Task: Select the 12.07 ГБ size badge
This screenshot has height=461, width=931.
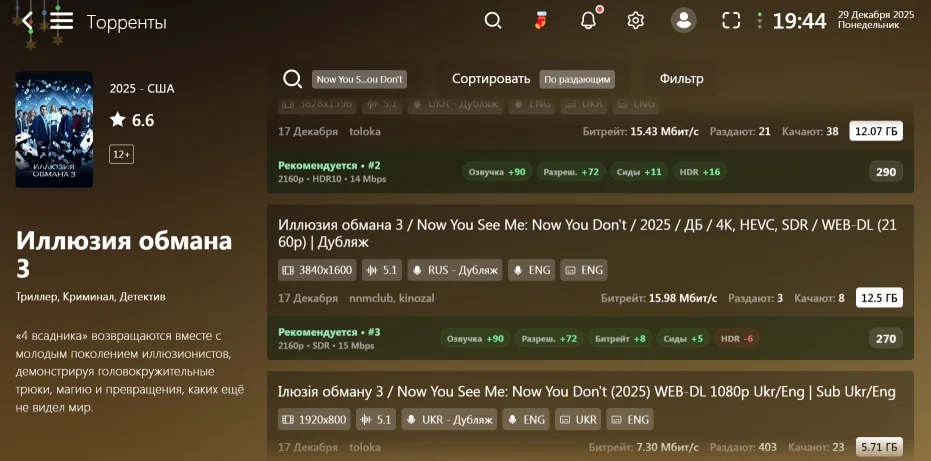Action: tap(876, 131)
